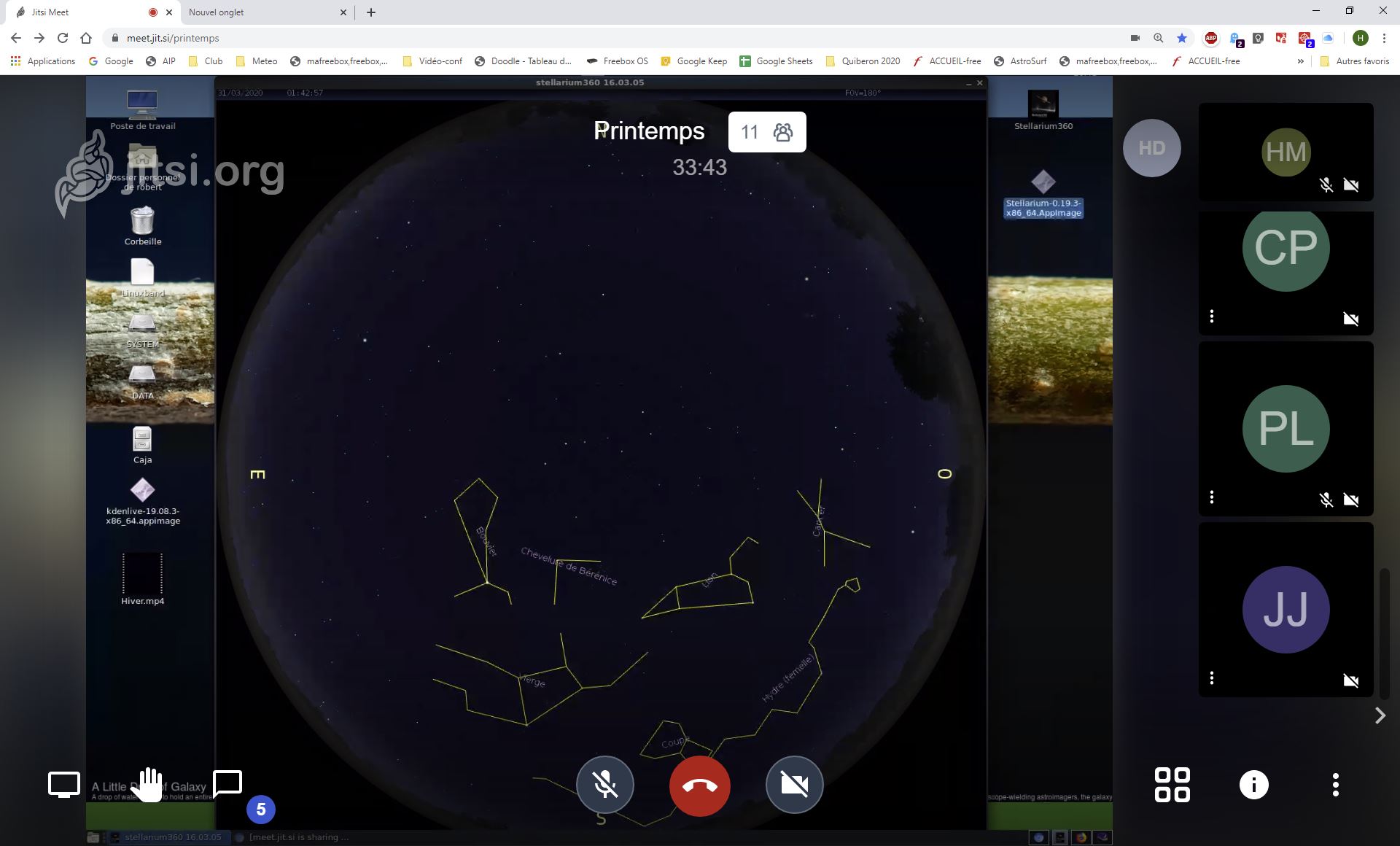1400x846 pixels.
Task: Unmute microphone in Jitsi toolbar
Action: [x=604, y=785]
